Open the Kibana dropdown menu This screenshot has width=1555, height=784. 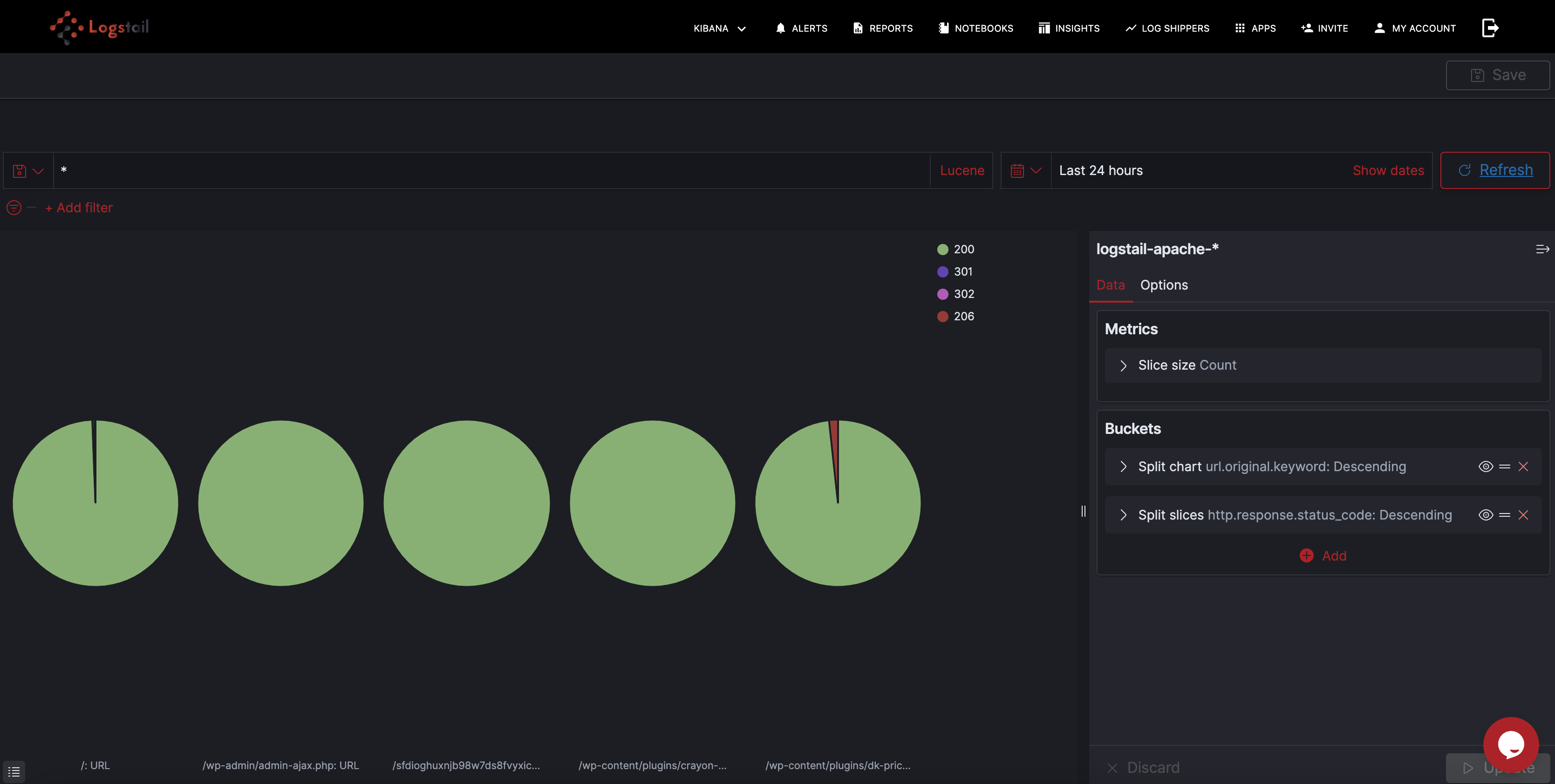tap(720, 28)
